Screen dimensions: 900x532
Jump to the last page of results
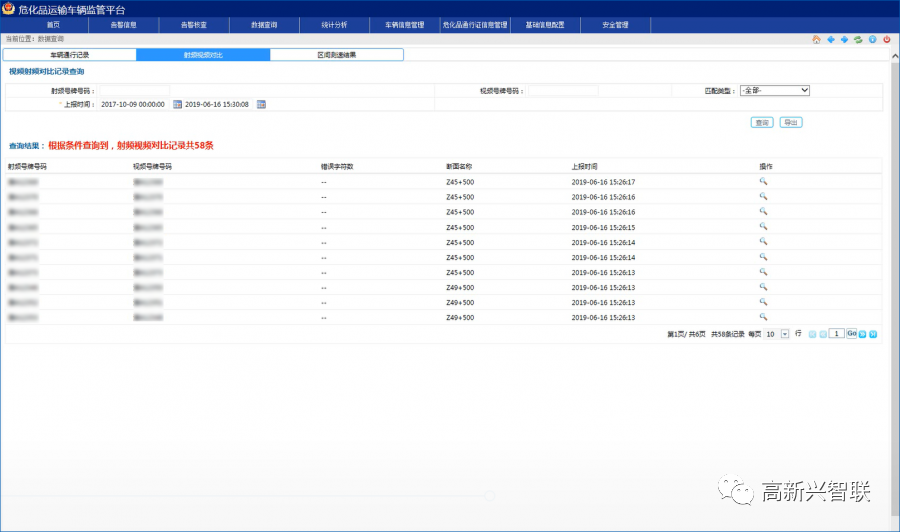pyautogui.click(x=874, y=333)
